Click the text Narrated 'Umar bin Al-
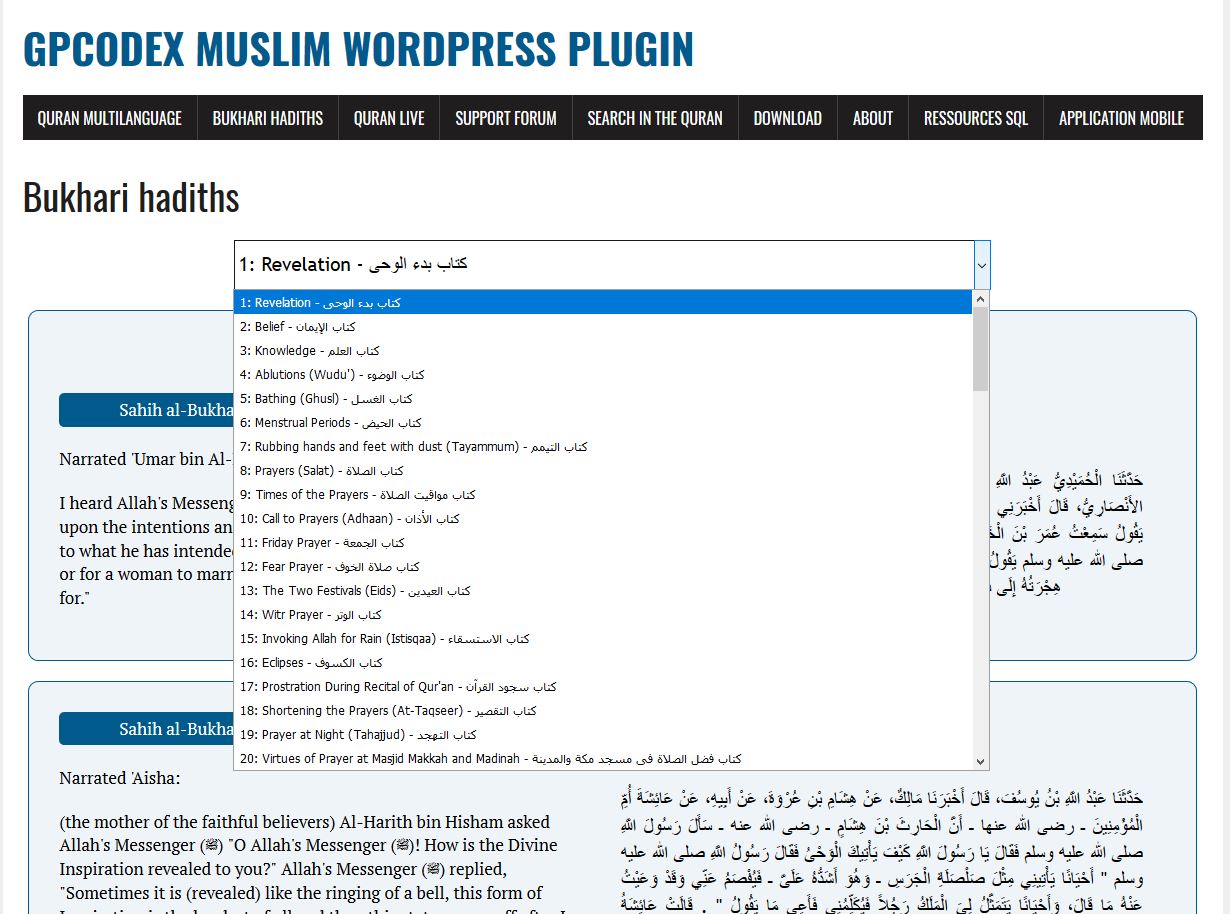The height and width of the screenshot is (914, 1230). pyautogui.click(x=146, y=459)
